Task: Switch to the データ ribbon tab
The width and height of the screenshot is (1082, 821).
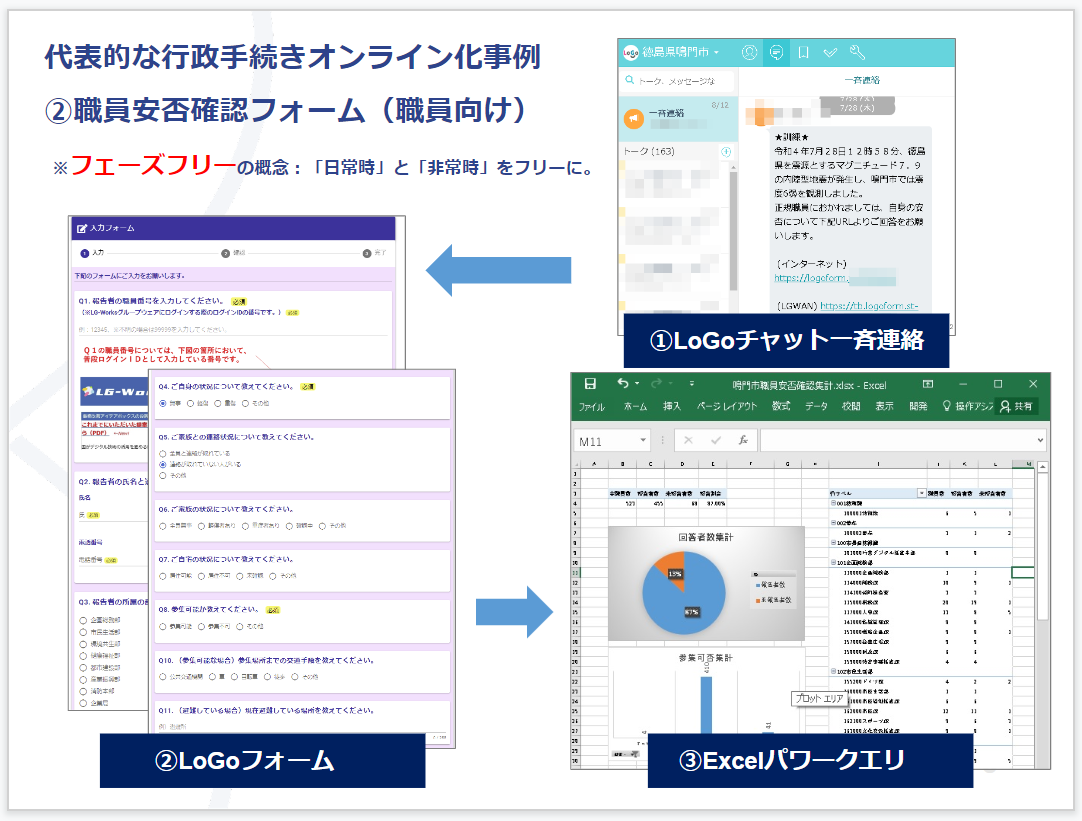Action: pyautogui.click(x=816, y=406)
